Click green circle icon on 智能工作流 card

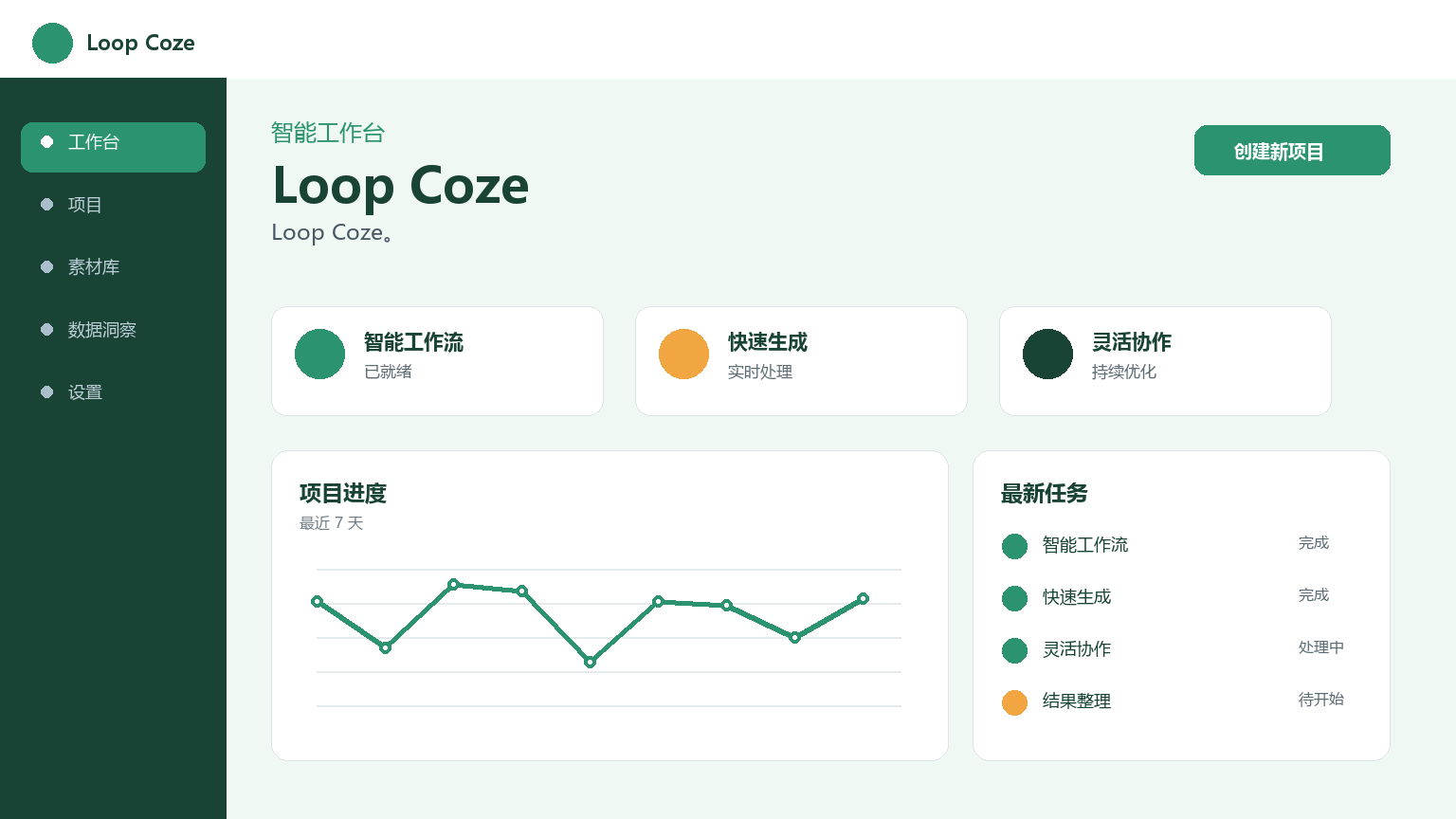coord(319,354)
